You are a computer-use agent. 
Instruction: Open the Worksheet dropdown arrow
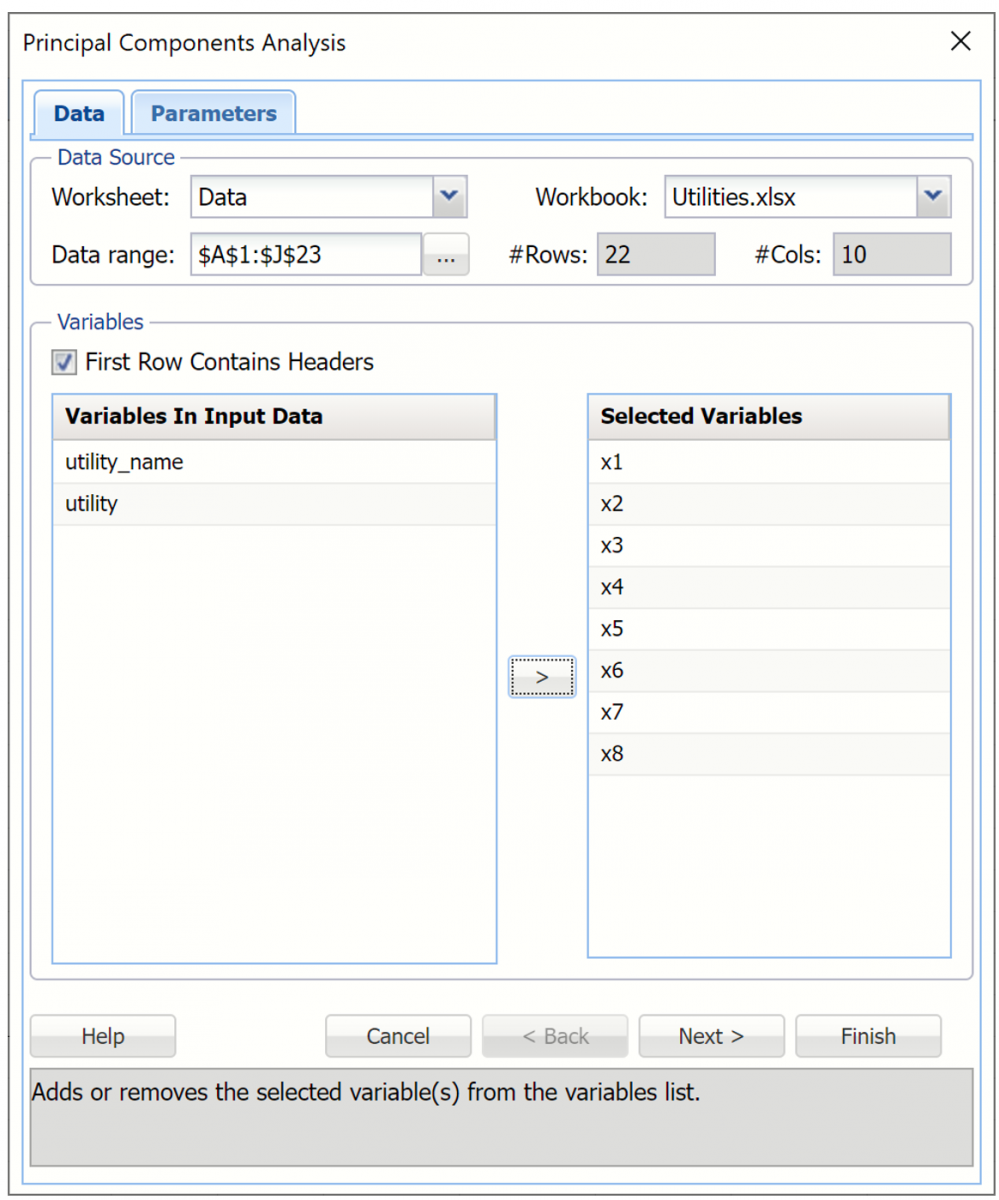click(448, 196)
